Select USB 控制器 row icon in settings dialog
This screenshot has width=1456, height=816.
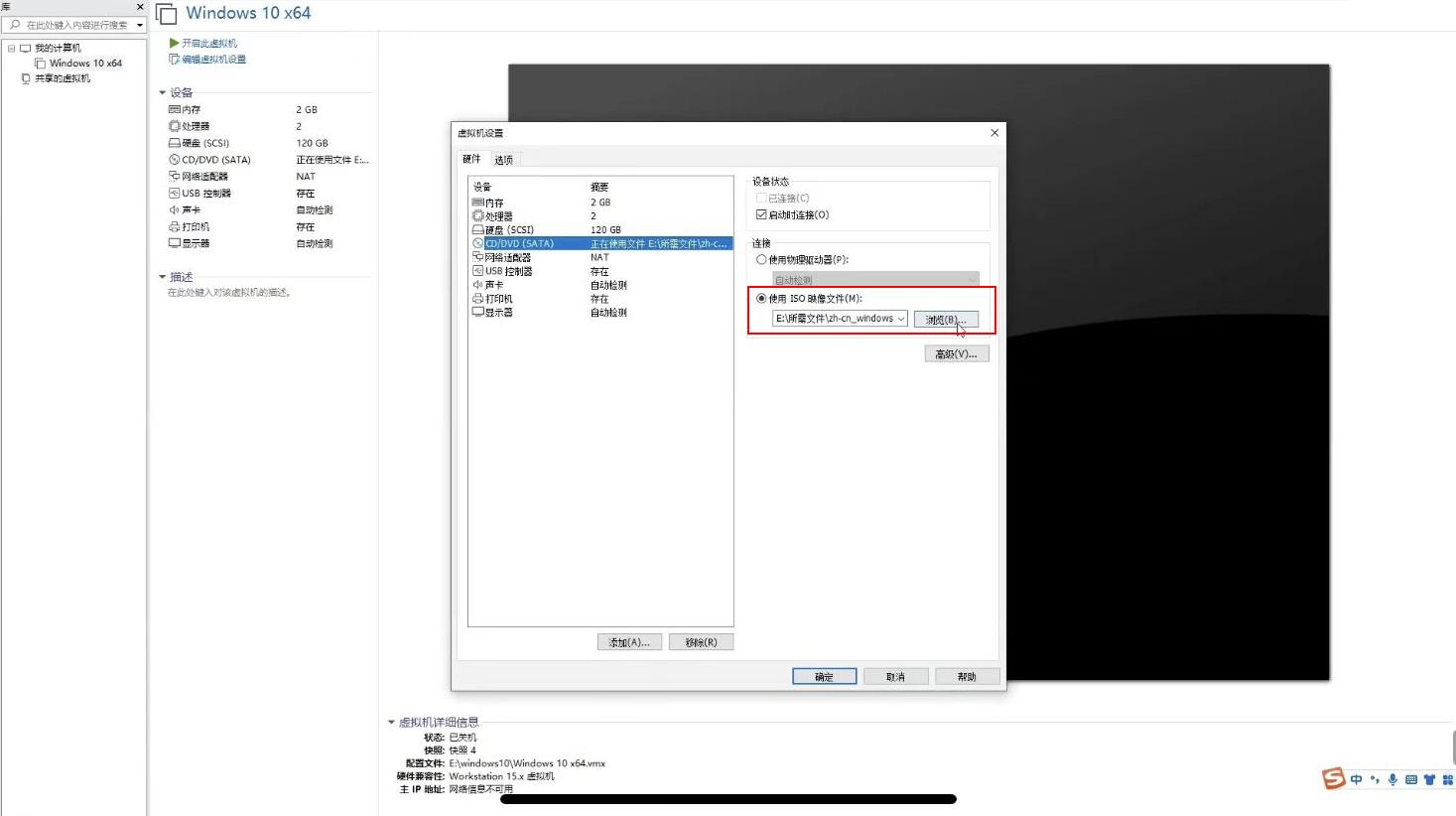[x=477, y=271]
